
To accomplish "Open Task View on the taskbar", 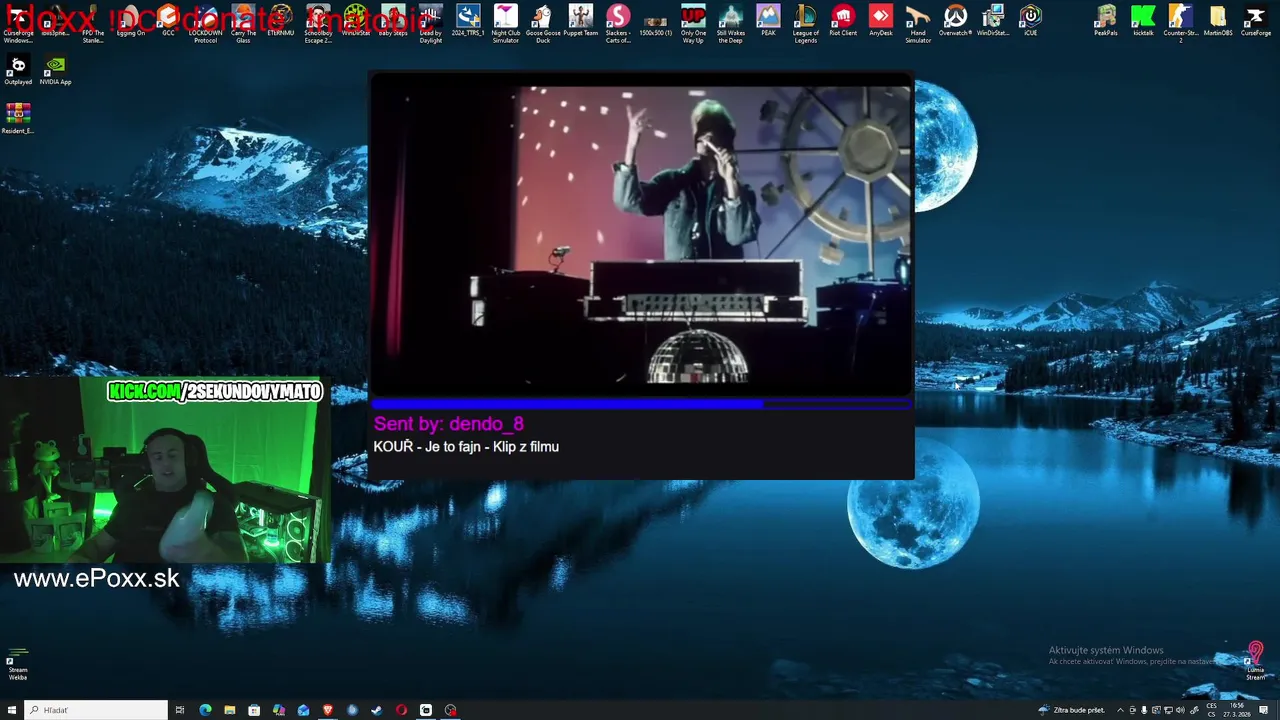I will [x=180, y=710].
